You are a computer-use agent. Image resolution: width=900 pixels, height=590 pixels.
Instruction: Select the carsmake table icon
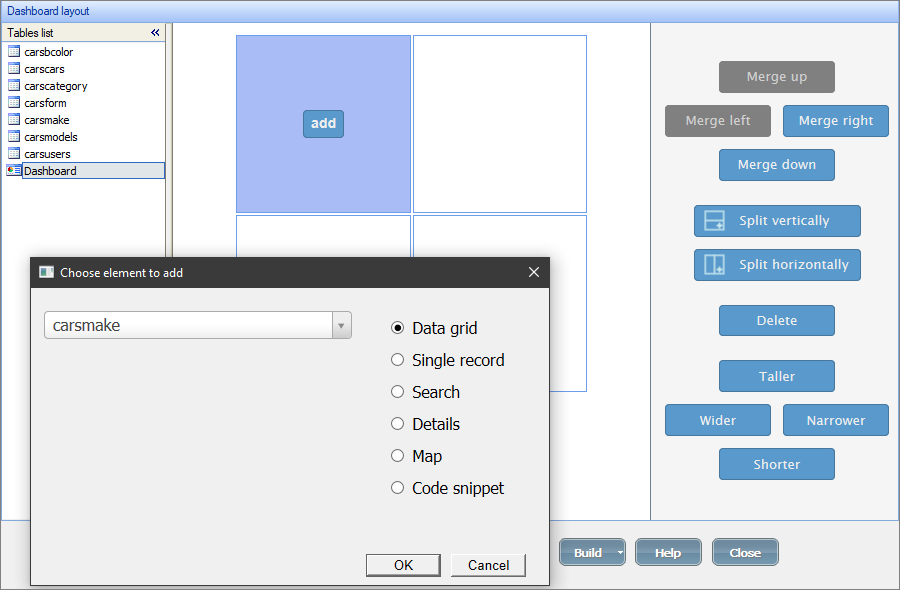pos(13,119)
